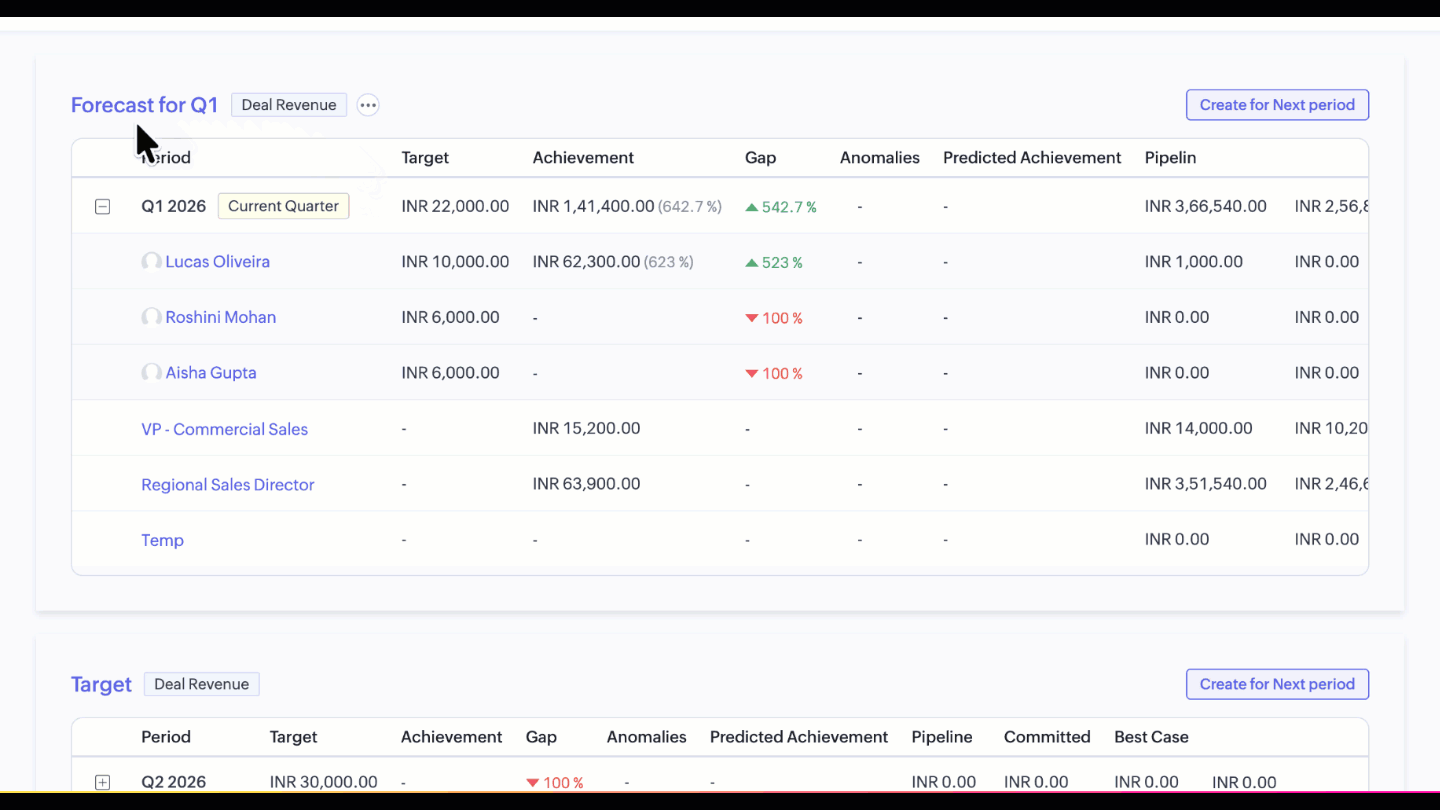Click the Achievement column header in Forecast table
1440x810 pixels.
pos(583,158)
